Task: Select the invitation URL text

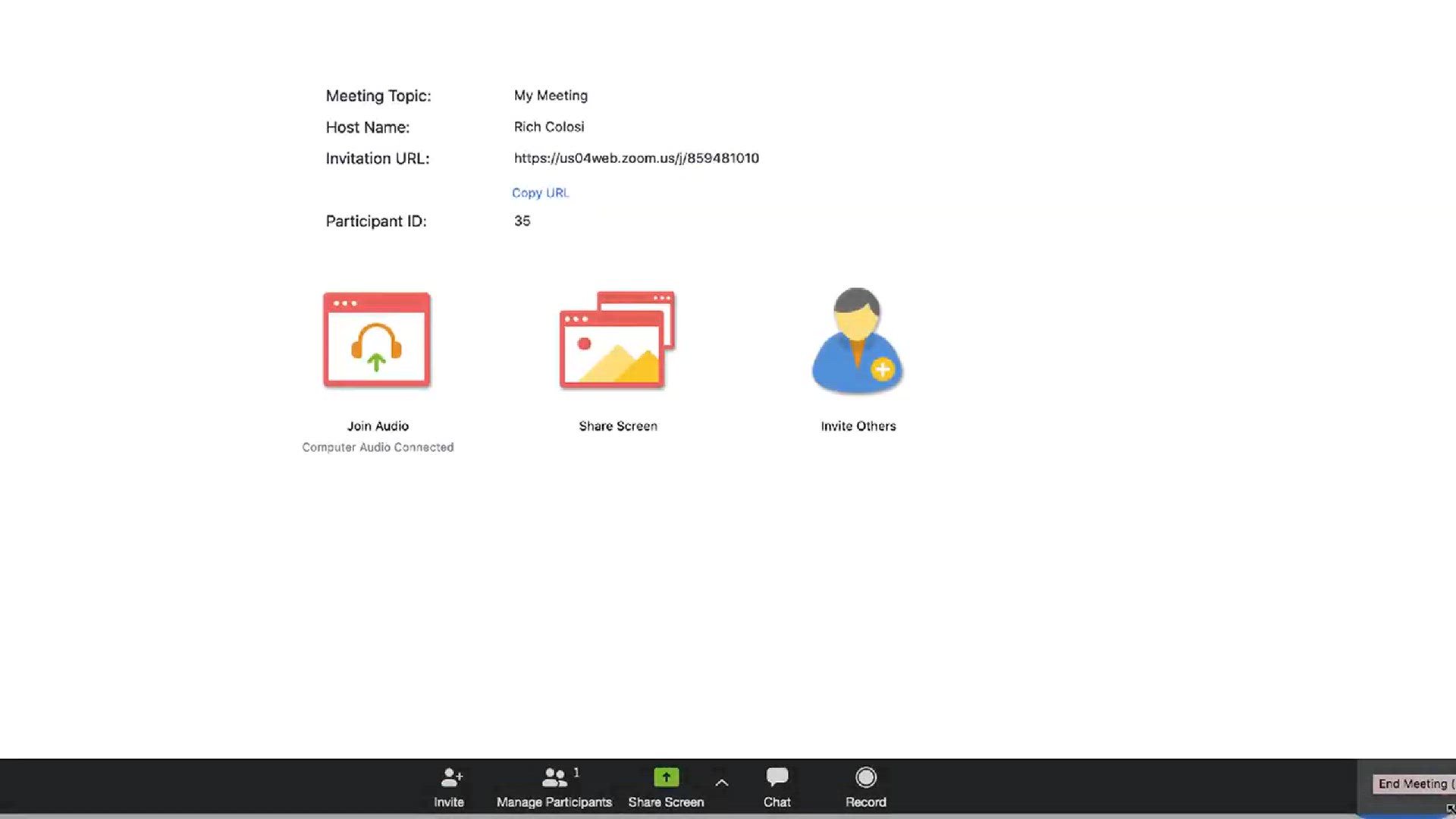Action: click(x=636, y=158)
